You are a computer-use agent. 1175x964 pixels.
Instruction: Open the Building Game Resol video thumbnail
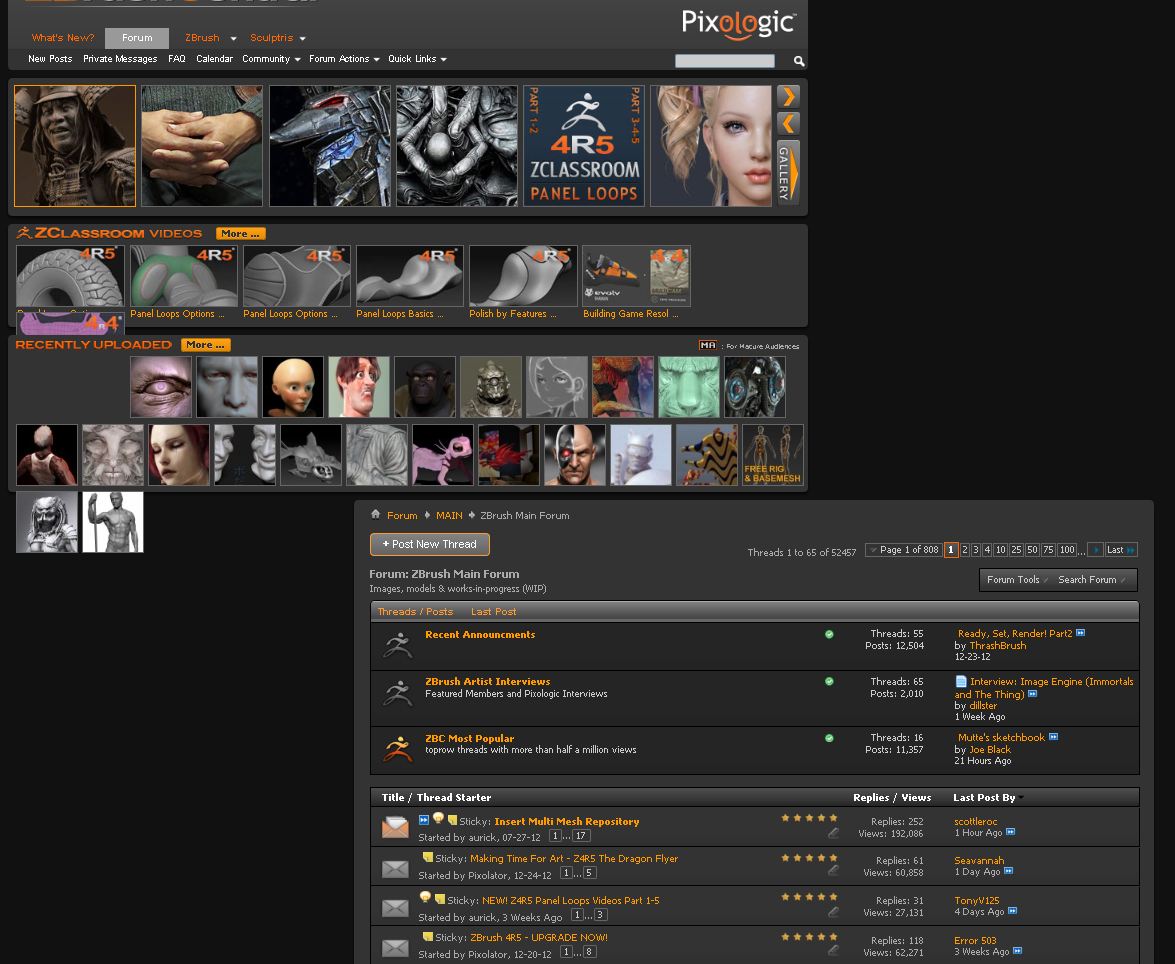636,276
